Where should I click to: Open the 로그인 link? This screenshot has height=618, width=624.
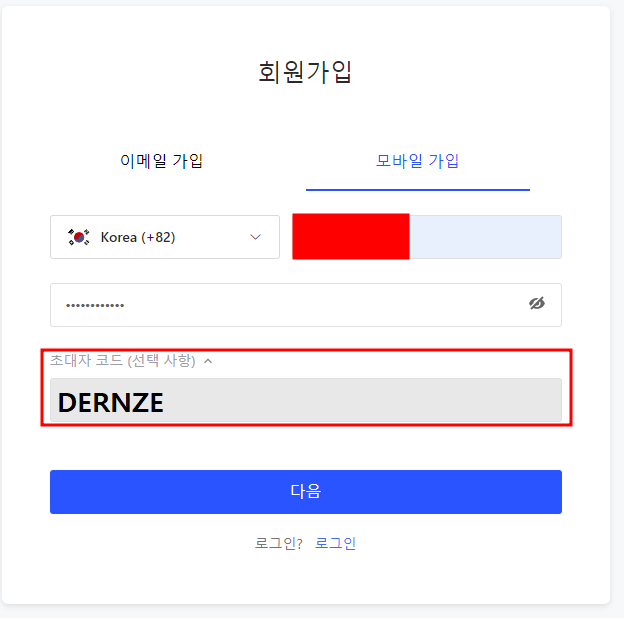(335, 543)
